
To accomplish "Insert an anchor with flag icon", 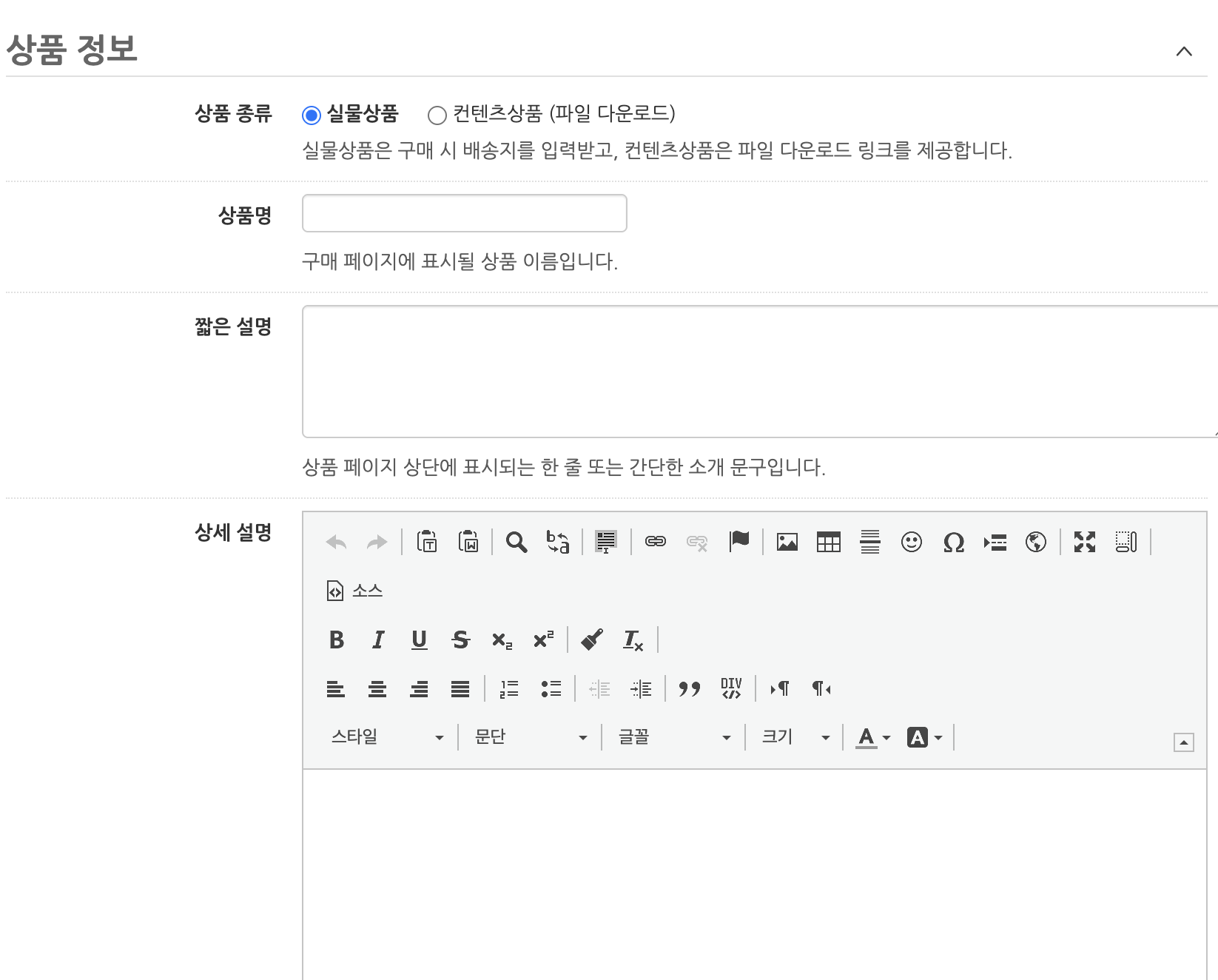I will tap(738, 542).
